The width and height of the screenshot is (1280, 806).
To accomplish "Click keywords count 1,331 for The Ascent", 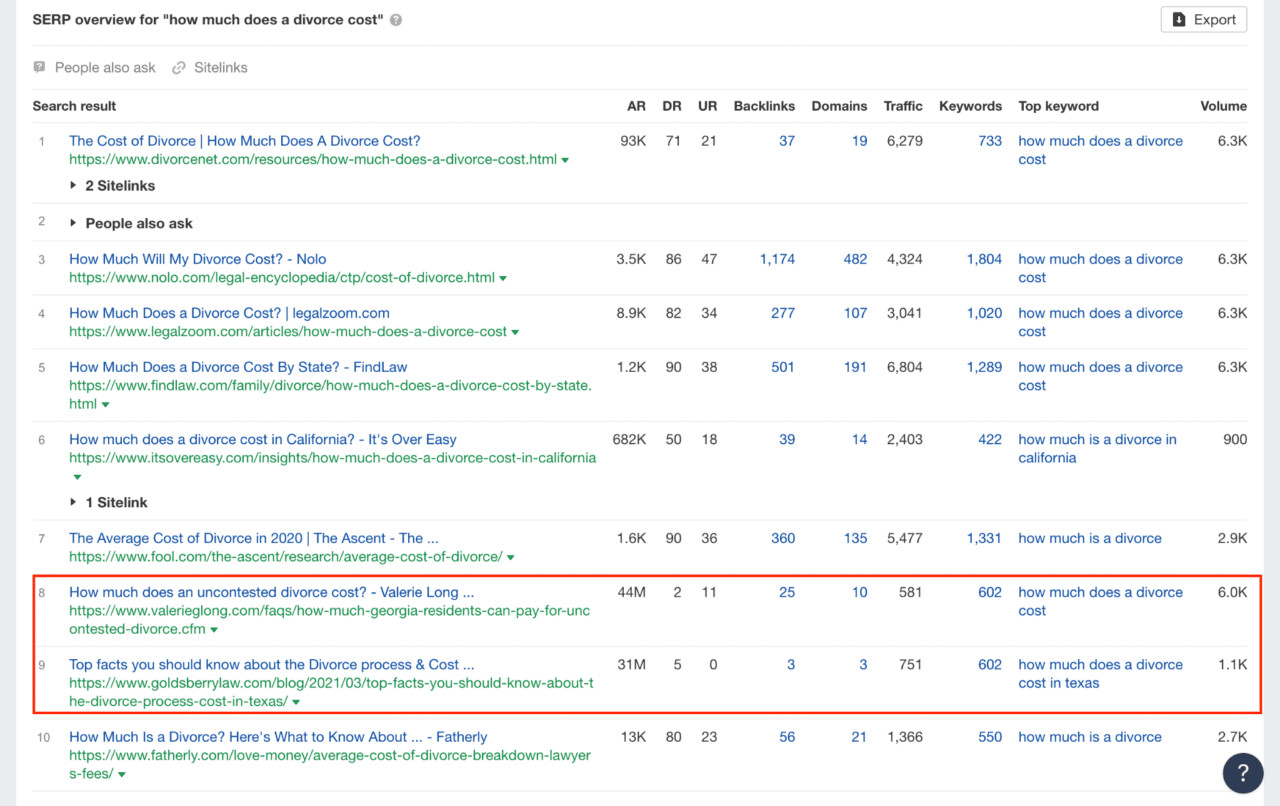I will click(x=984, y=538).
